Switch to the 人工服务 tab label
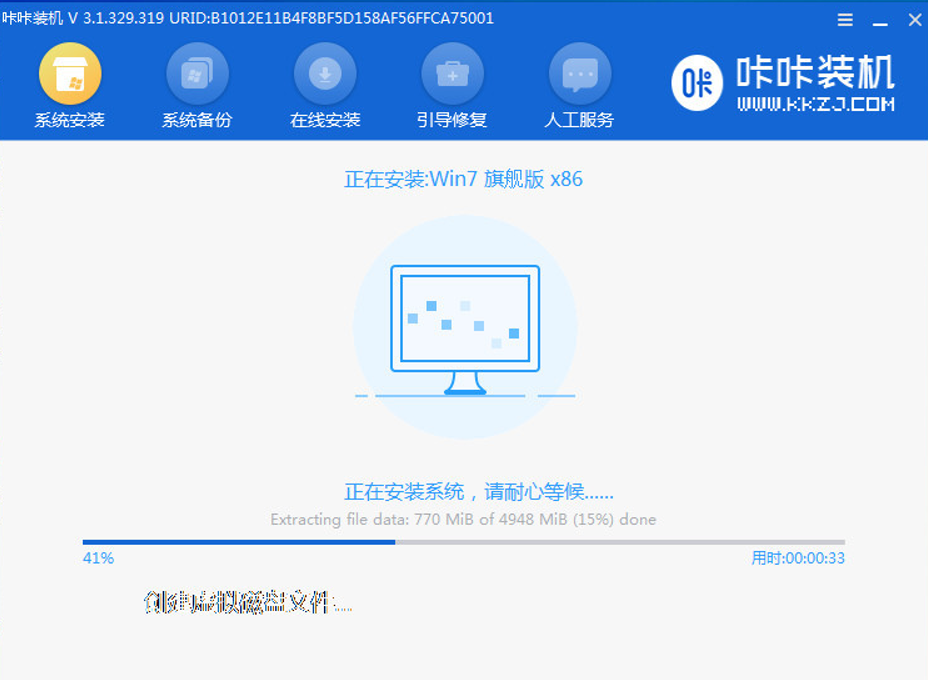This screenshot has width=928, height=680. (x=579, y=120)
